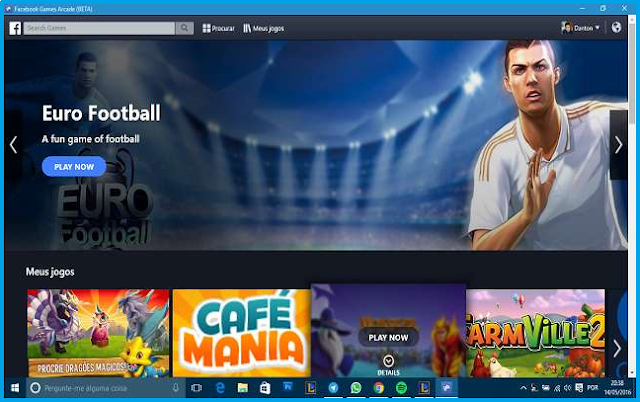Image resolution: width=640 pixels, height=402 pixels.
Task: Open the Windows Start menu
Action: click(15, 388)
